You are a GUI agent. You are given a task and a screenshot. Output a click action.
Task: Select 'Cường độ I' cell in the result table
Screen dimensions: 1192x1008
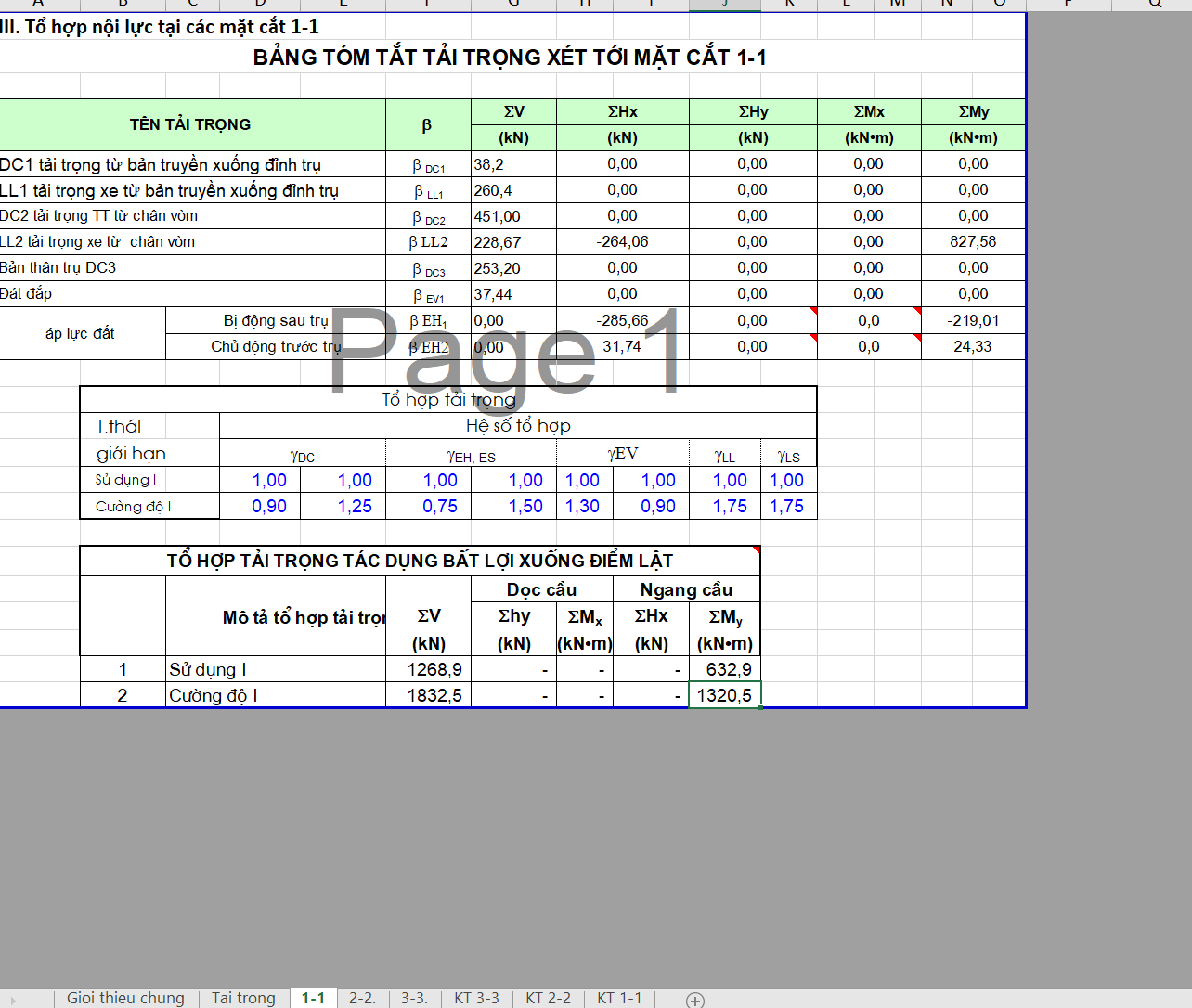(x=276, y=695)
